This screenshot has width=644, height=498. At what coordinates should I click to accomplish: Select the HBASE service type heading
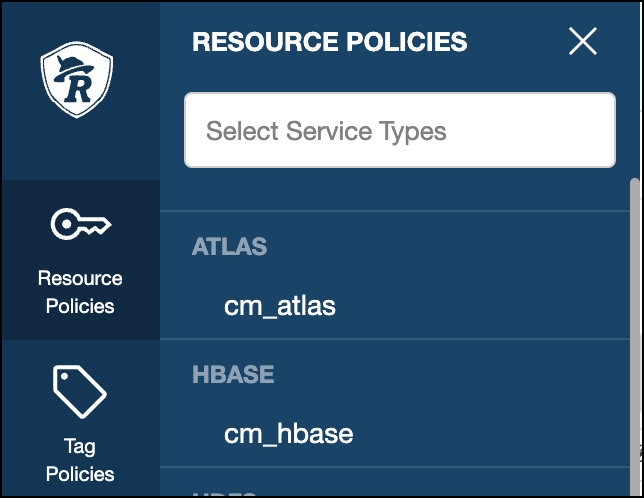[233, 375]
